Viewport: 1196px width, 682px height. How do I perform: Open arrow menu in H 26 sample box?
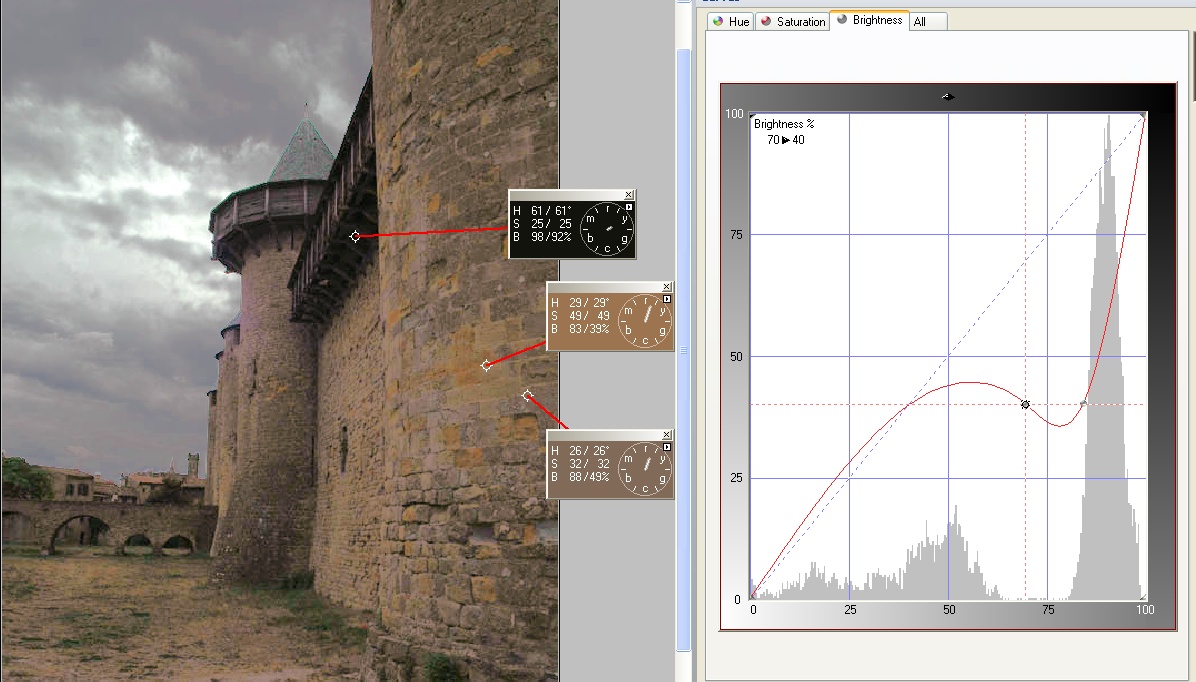click(x=667, y=446)
